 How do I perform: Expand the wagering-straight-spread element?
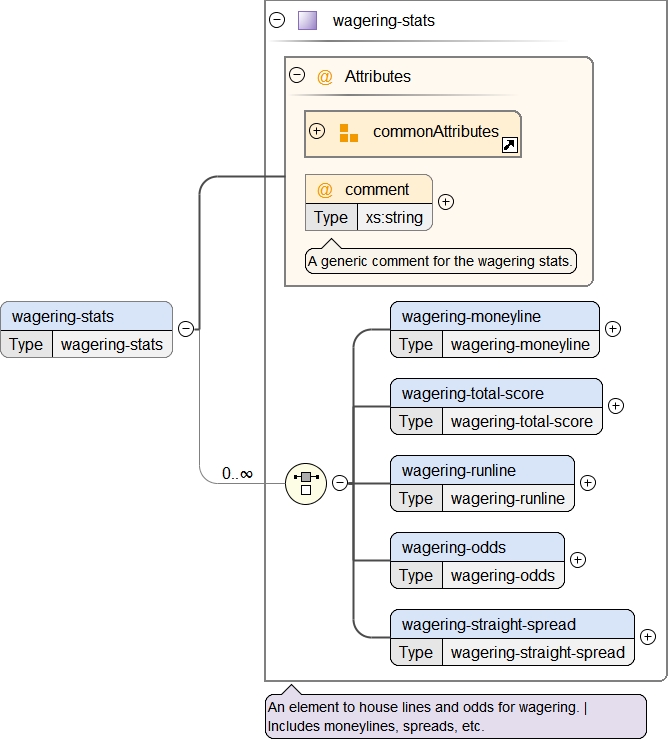pyautogui.click(x=648, y=637)
